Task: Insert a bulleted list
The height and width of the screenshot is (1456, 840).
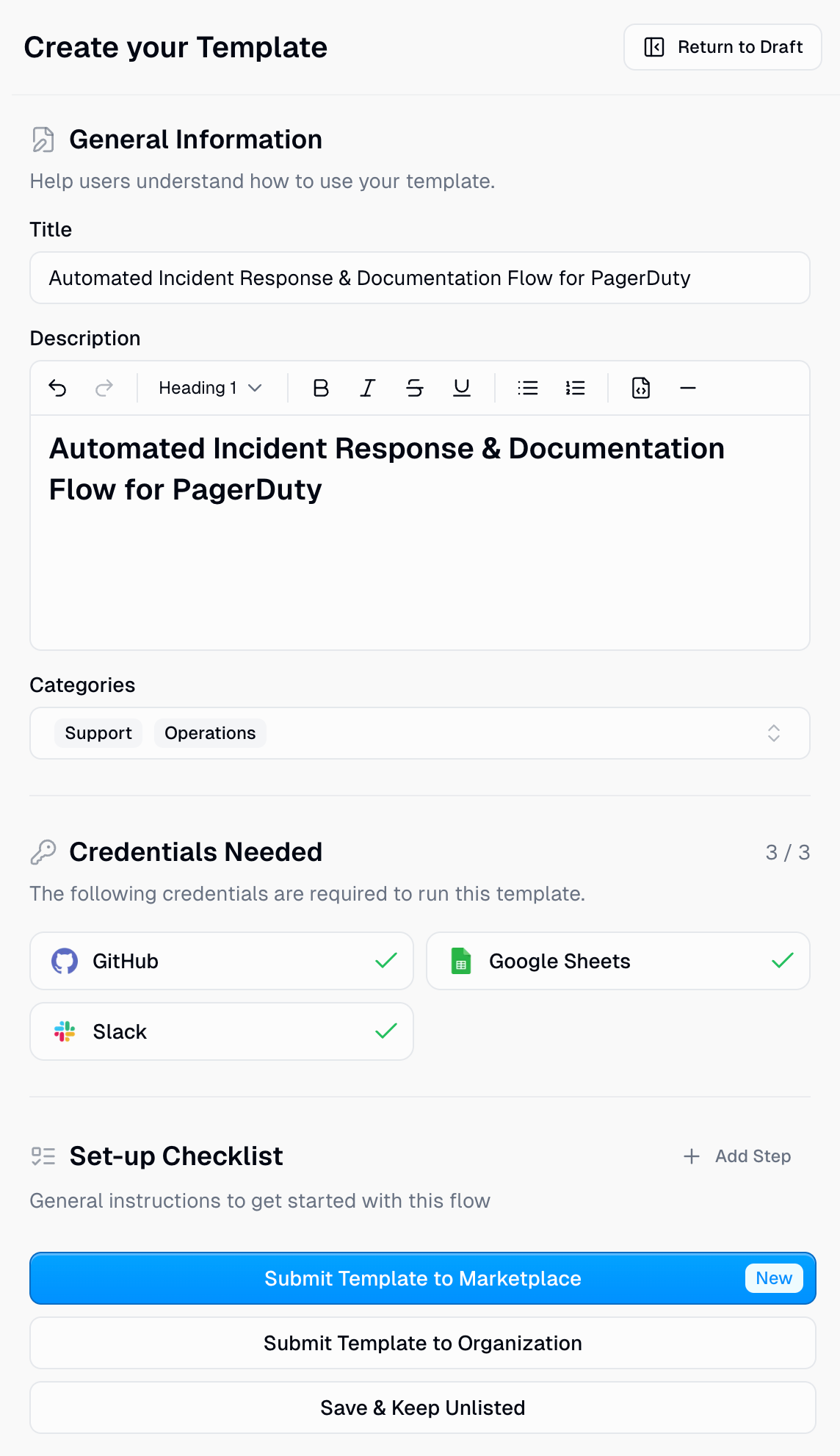Action: click(x=528, y=388)
